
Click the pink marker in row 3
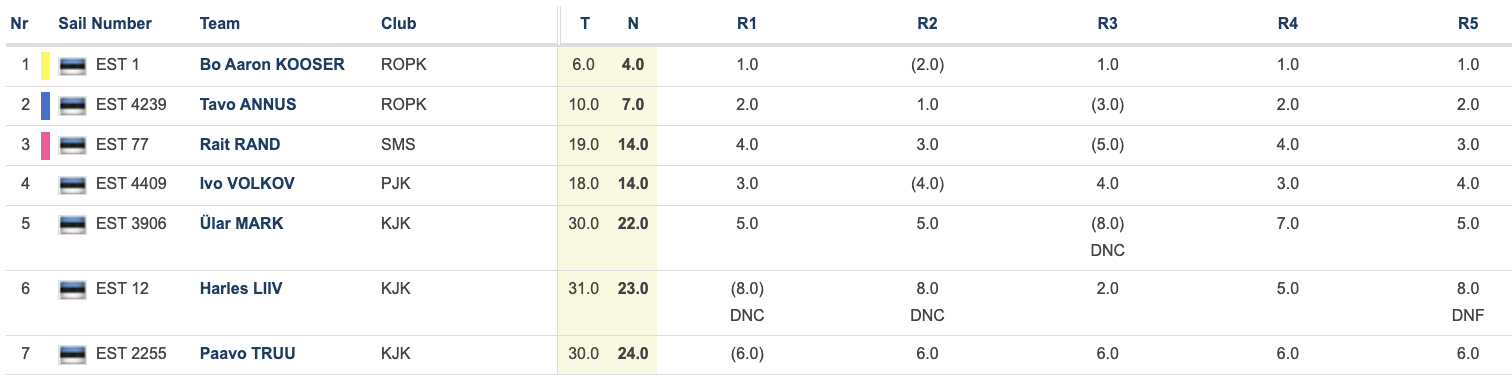(x=45, y=146)
